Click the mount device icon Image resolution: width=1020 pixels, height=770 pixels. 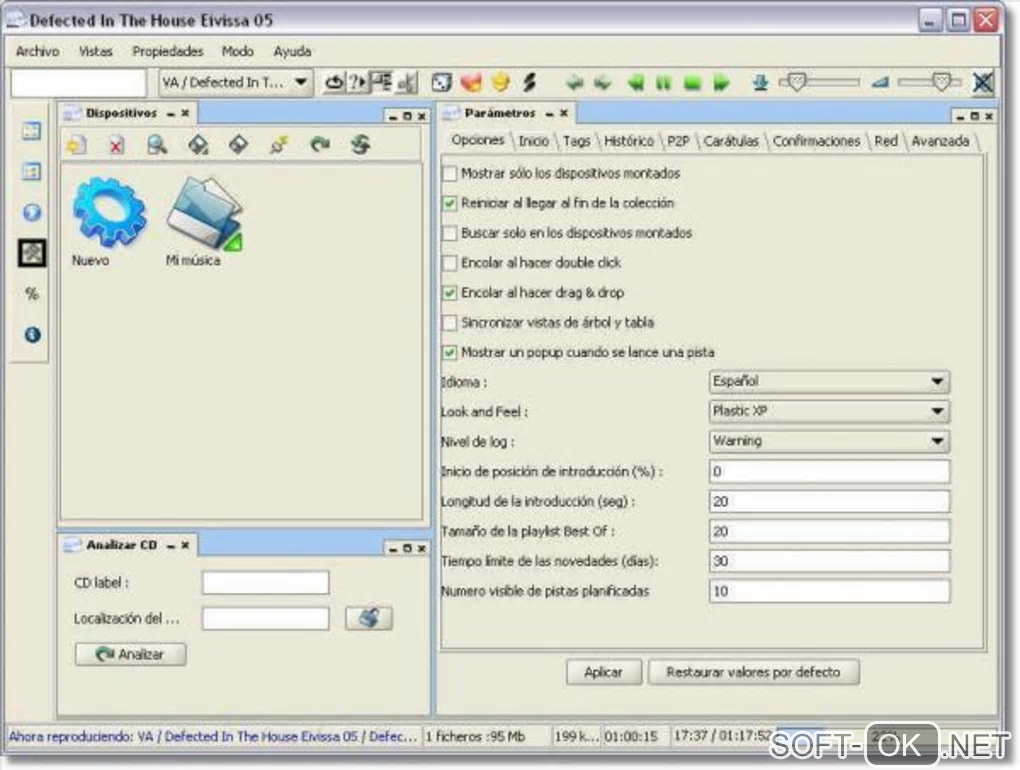(198, 144)
